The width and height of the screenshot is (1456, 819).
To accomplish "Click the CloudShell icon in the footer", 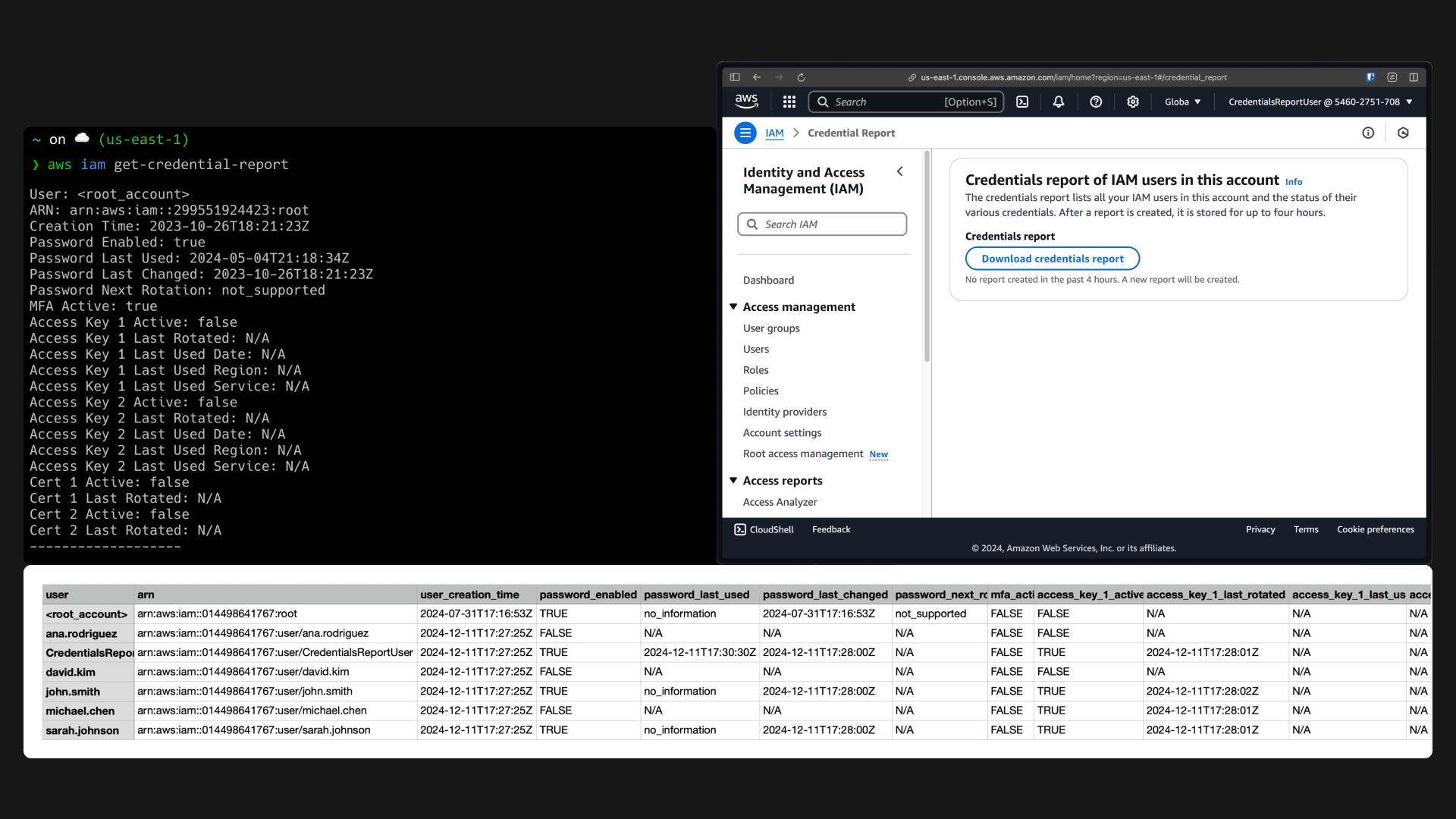I will click(740, 529).
